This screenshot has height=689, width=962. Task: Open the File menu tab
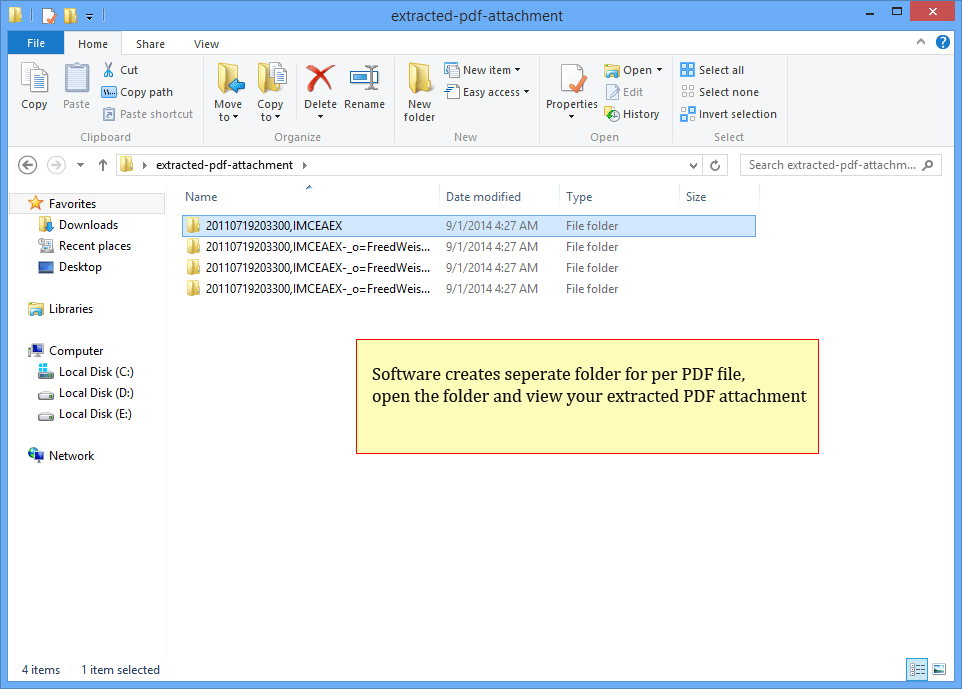click(x=35, y=44)
